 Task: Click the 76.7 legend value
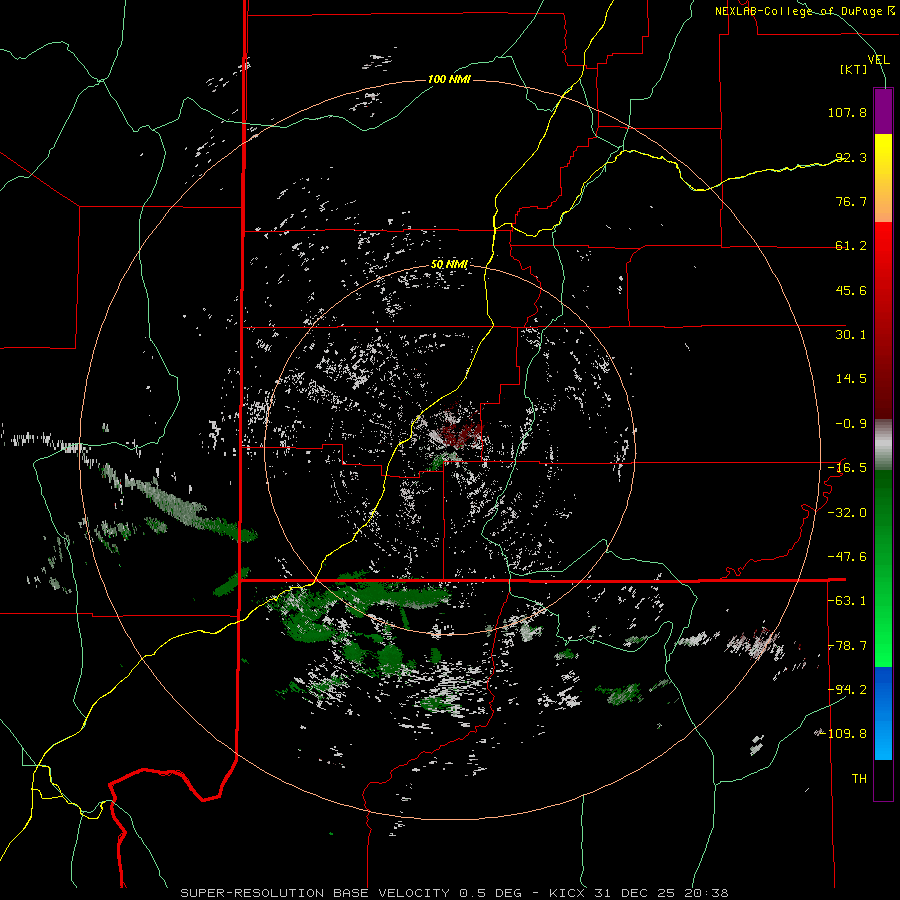coord(851,201)
